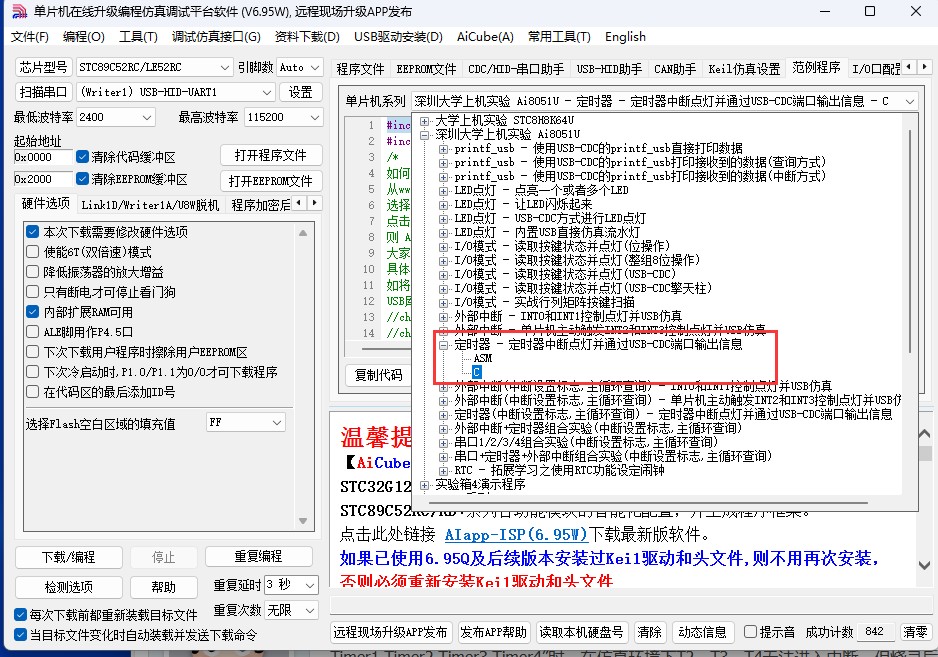The height and width of the screenshot is (657, 938).
Task: Expand RTC 拓展学习 tree node
Action: point(443,471)
